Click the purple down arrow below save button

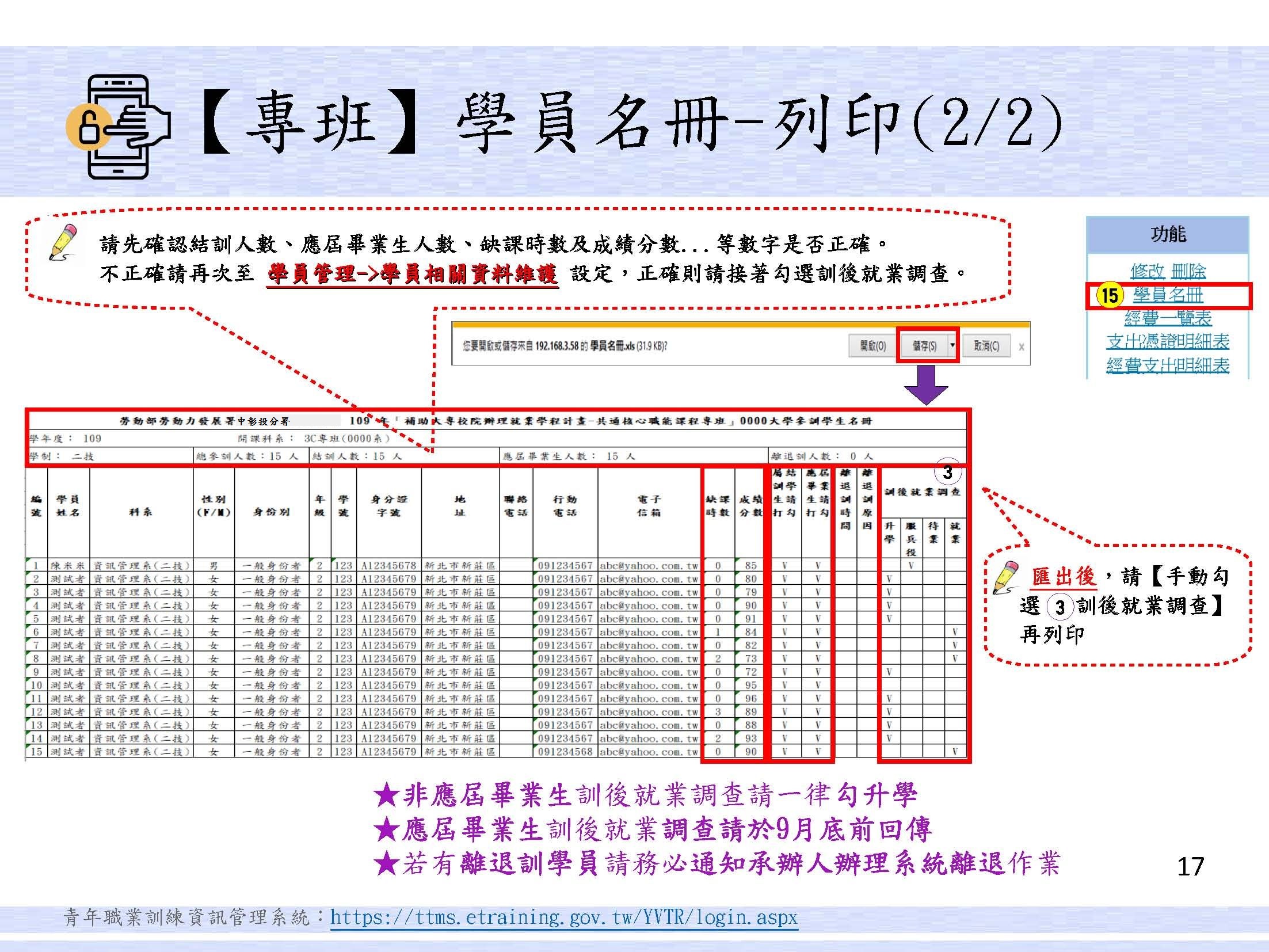click(x=925, y=385)
